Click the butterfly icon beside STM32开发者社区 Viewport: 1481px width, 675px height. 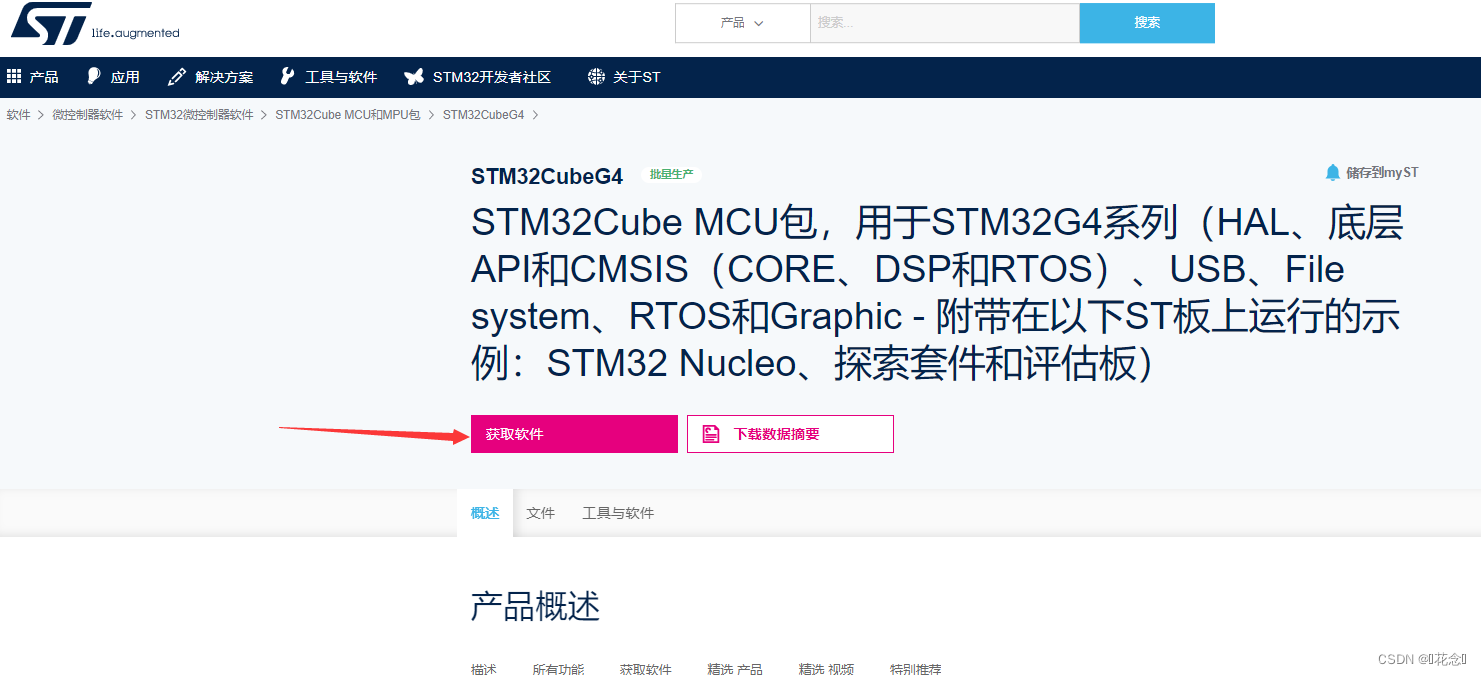coord(414,76)
